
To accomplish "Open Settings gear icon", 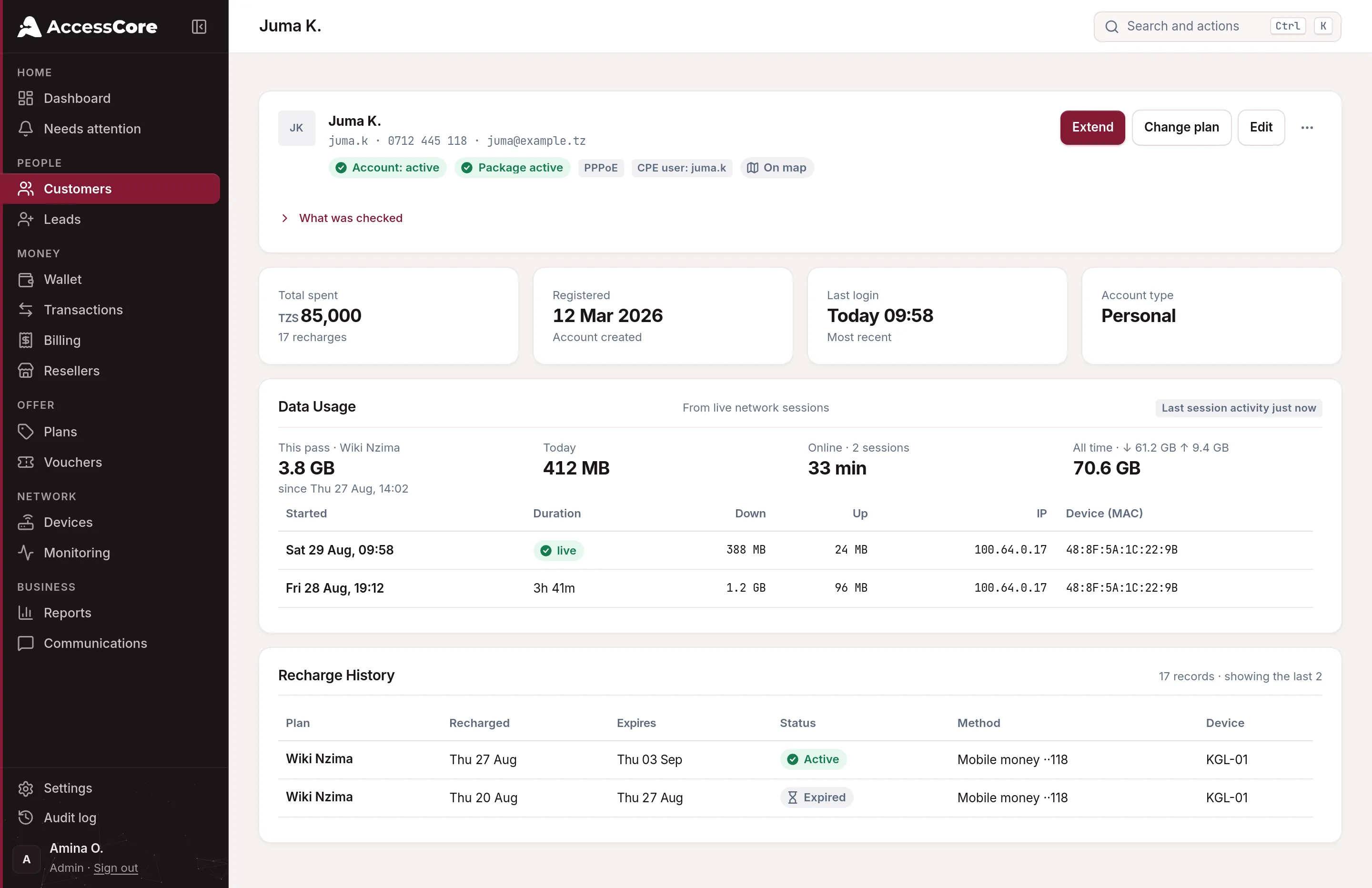I will tap(25, 788).
